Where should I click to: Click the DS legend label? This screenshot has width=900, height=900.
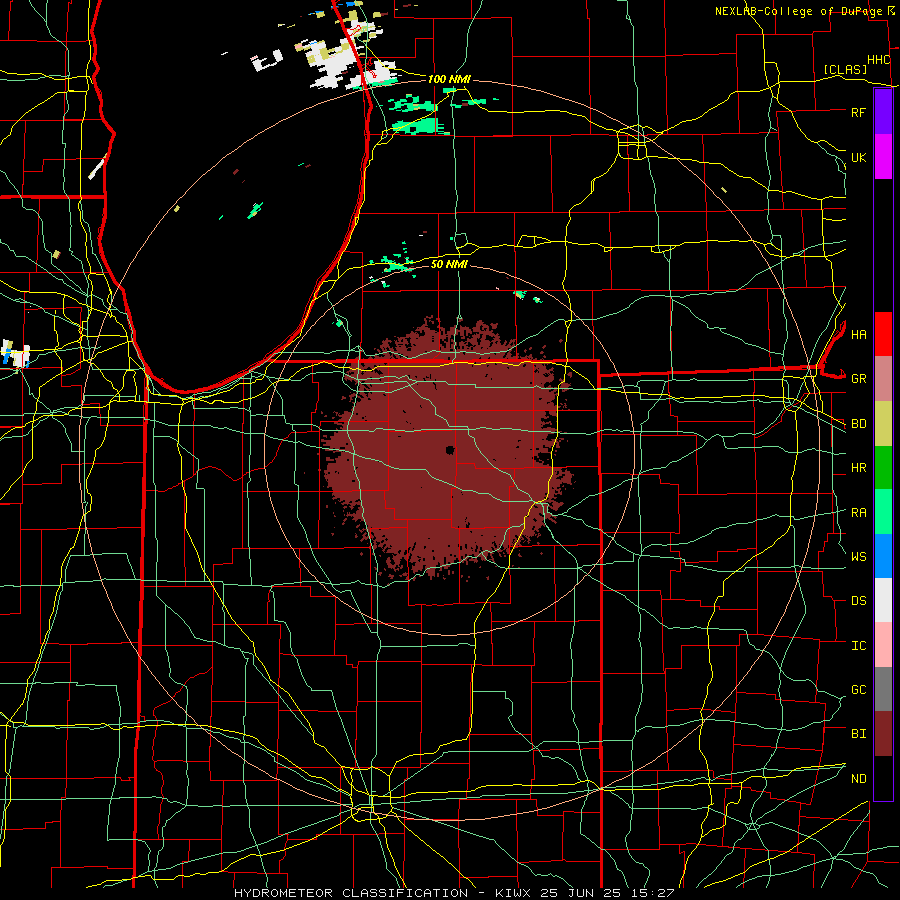coord(858,601)
